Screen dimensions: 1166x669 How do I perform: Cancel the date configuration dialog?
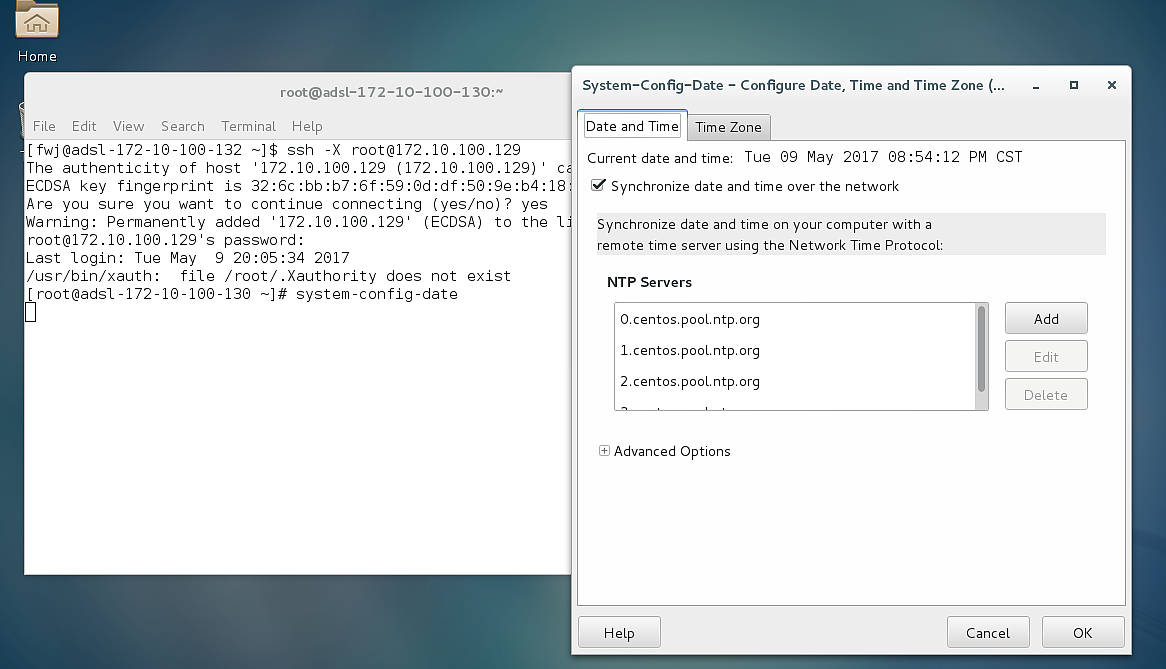pos(987,632)
